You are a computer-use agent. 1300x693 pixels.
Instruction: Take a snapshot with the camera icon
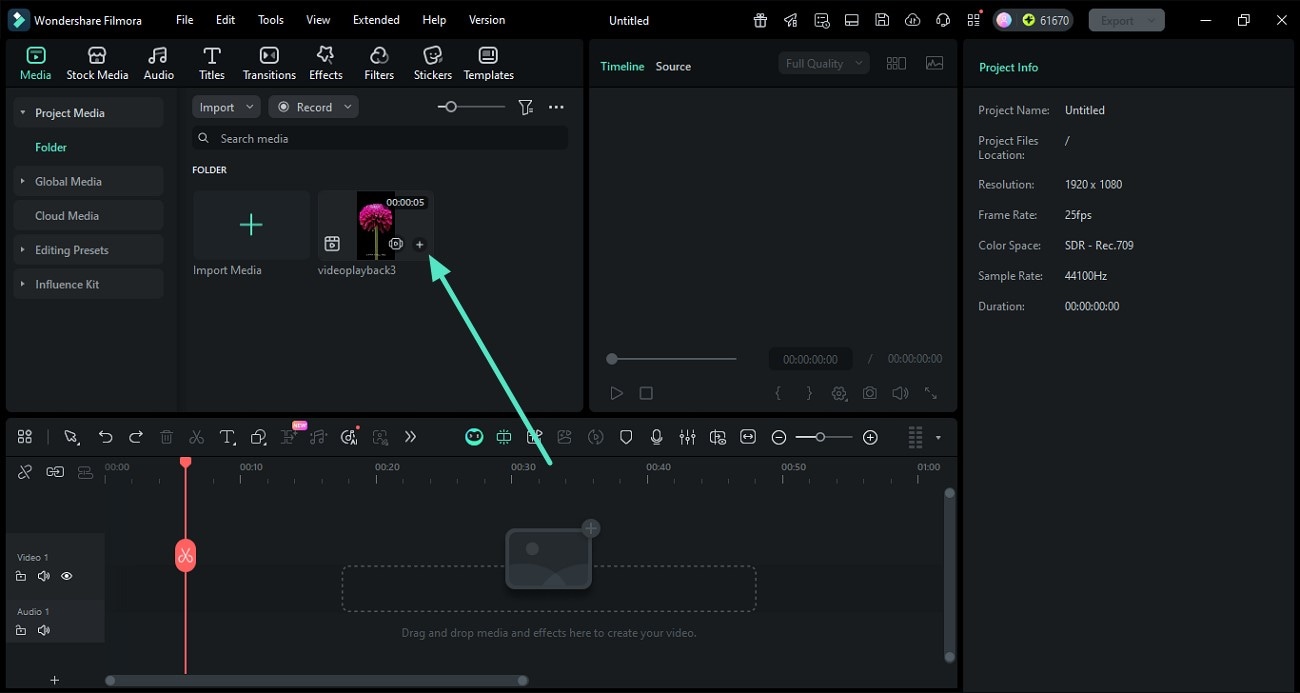click(x=869, y=393)
